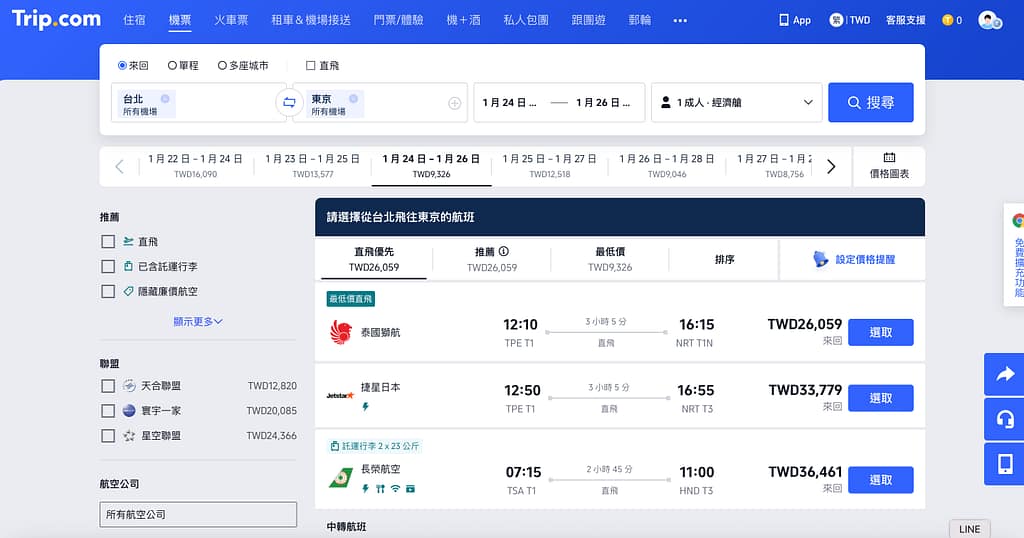Open the passenger and cabin dropdown
Screen dimensions: 1024x538
pos(737,103)
